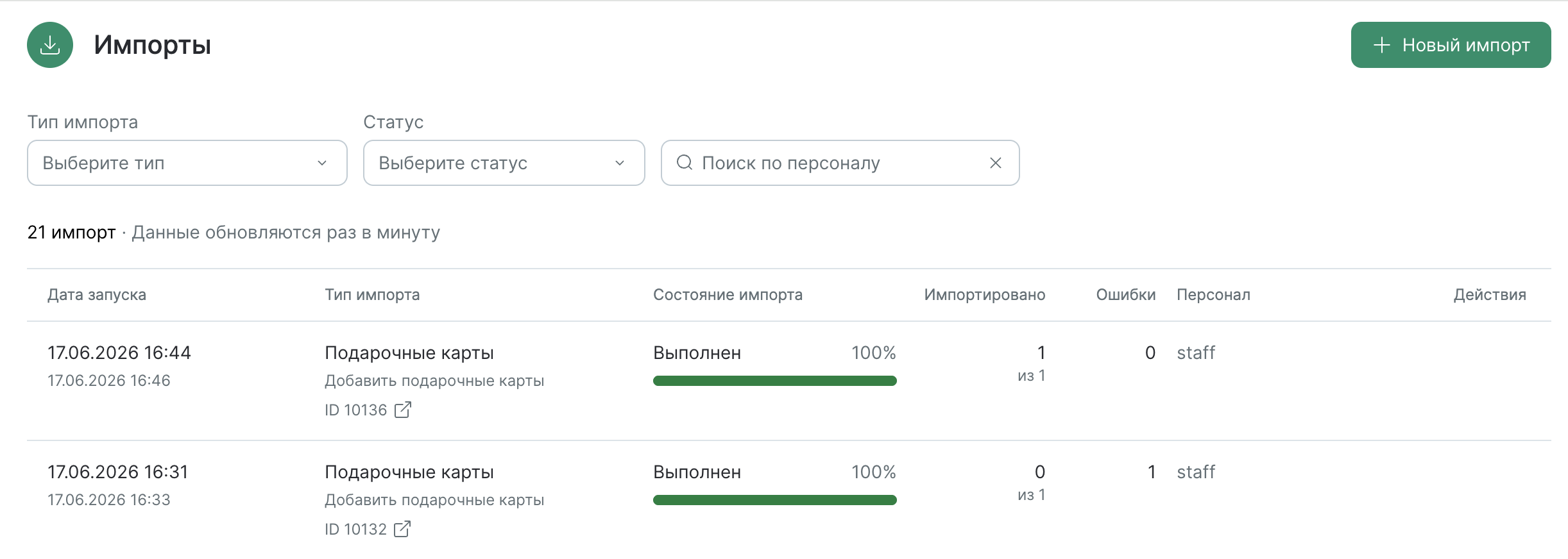Click the Статус filter label
The height and width of the screenshot is (559, 1568).
click(393, 122)
